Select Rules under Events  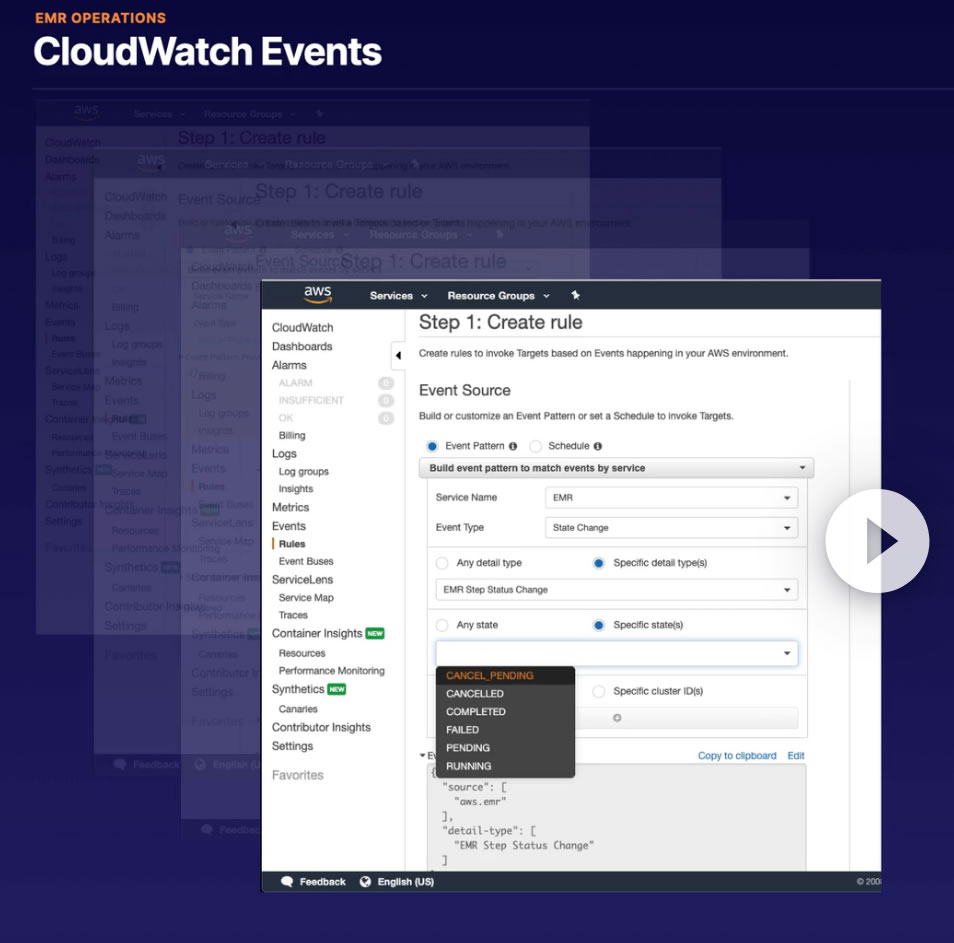[x=292, y=544]
